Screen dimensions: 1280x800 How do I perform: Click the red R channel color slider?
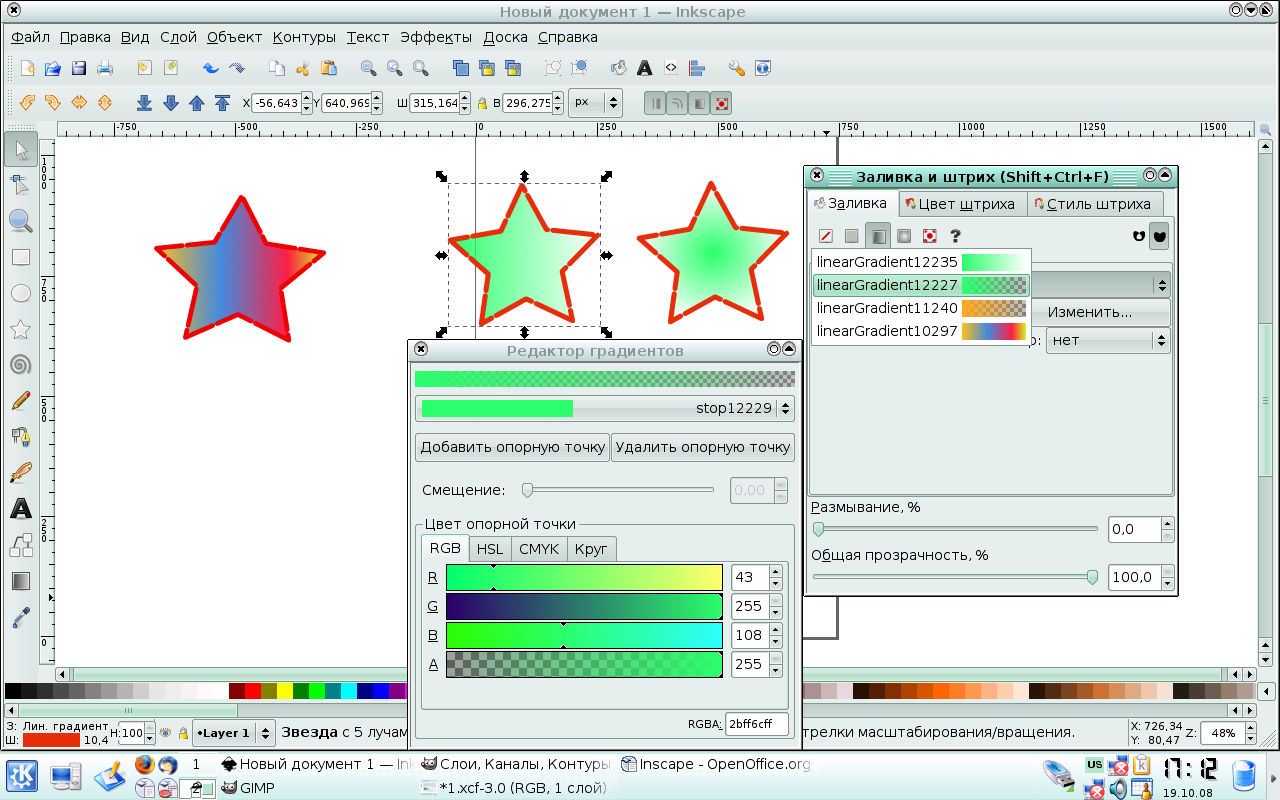(x=584, y=577)
